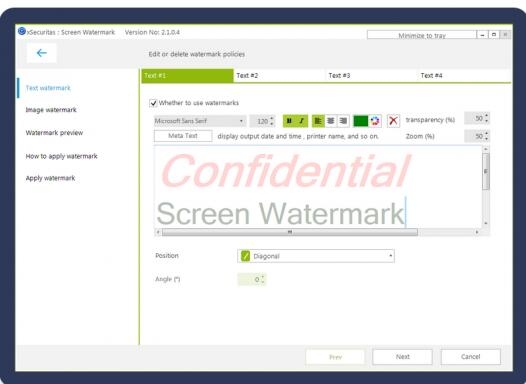Decrease the Angle value
526x384 pixels.
(x=263, y=282)
